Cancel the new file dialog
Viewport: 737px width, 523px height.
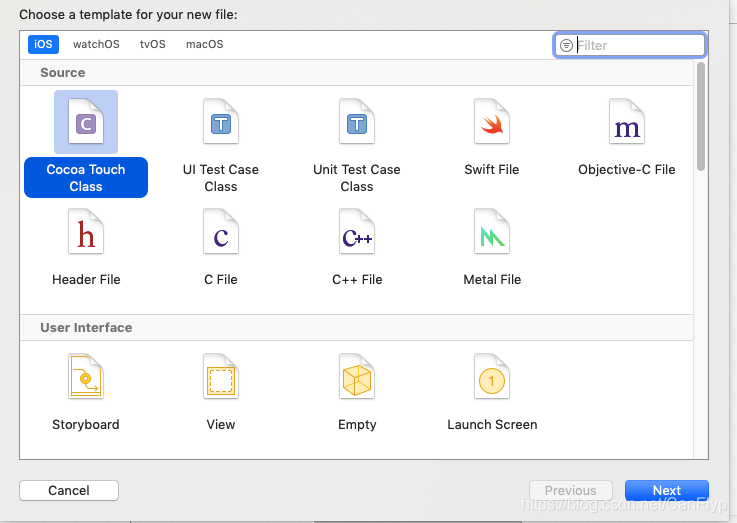coord(69,491)
